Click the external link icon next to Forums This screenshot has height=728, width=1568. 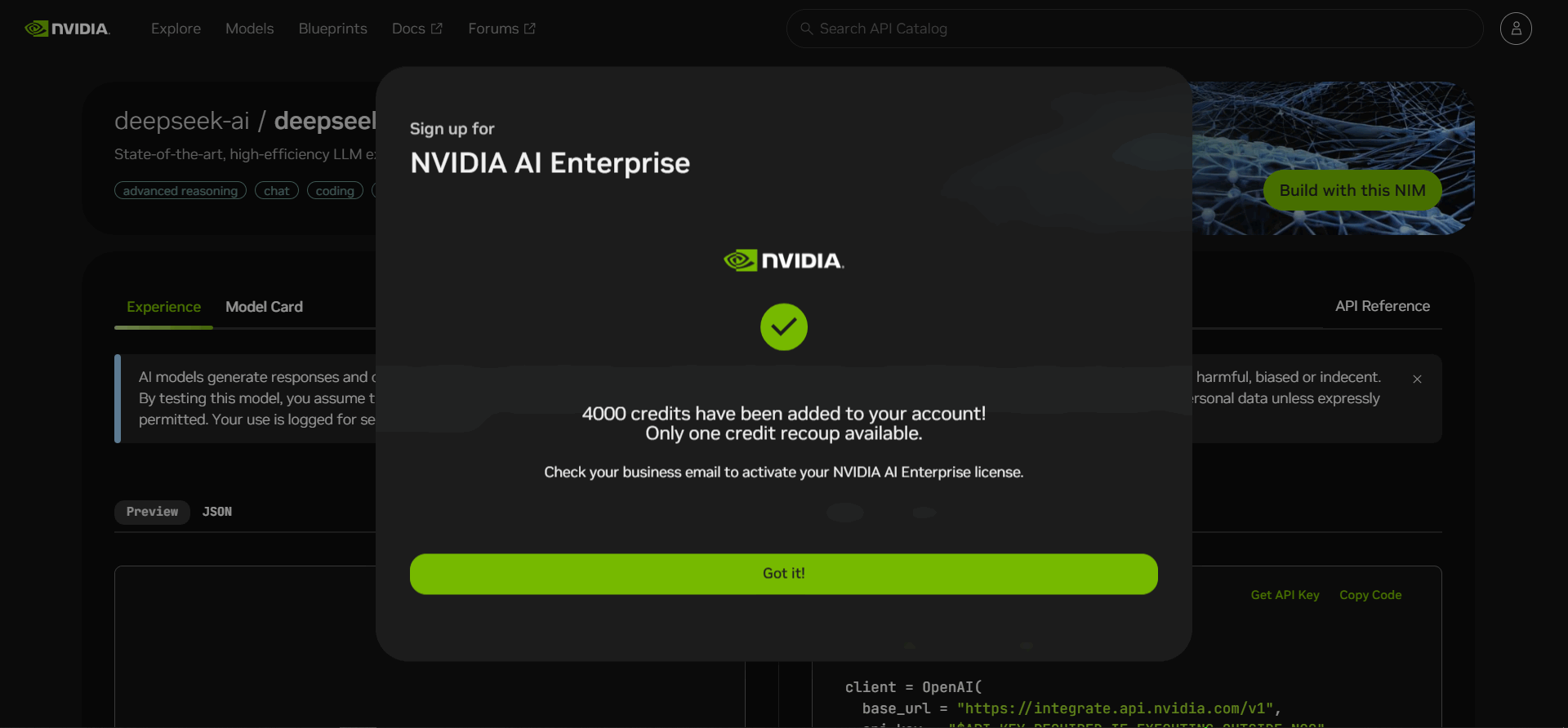530,29
